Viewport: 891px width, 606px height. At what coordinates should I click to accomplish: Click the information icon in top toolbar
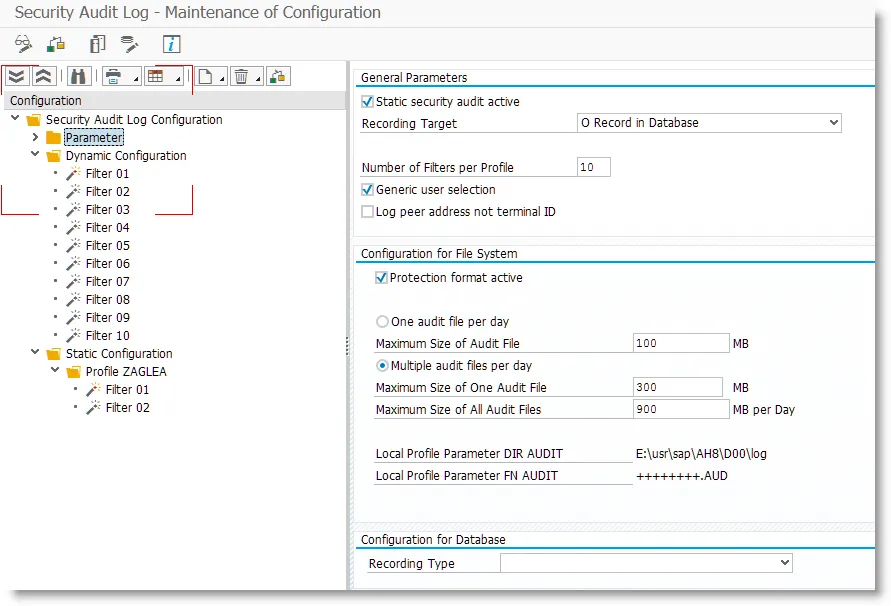pos(172,44)
